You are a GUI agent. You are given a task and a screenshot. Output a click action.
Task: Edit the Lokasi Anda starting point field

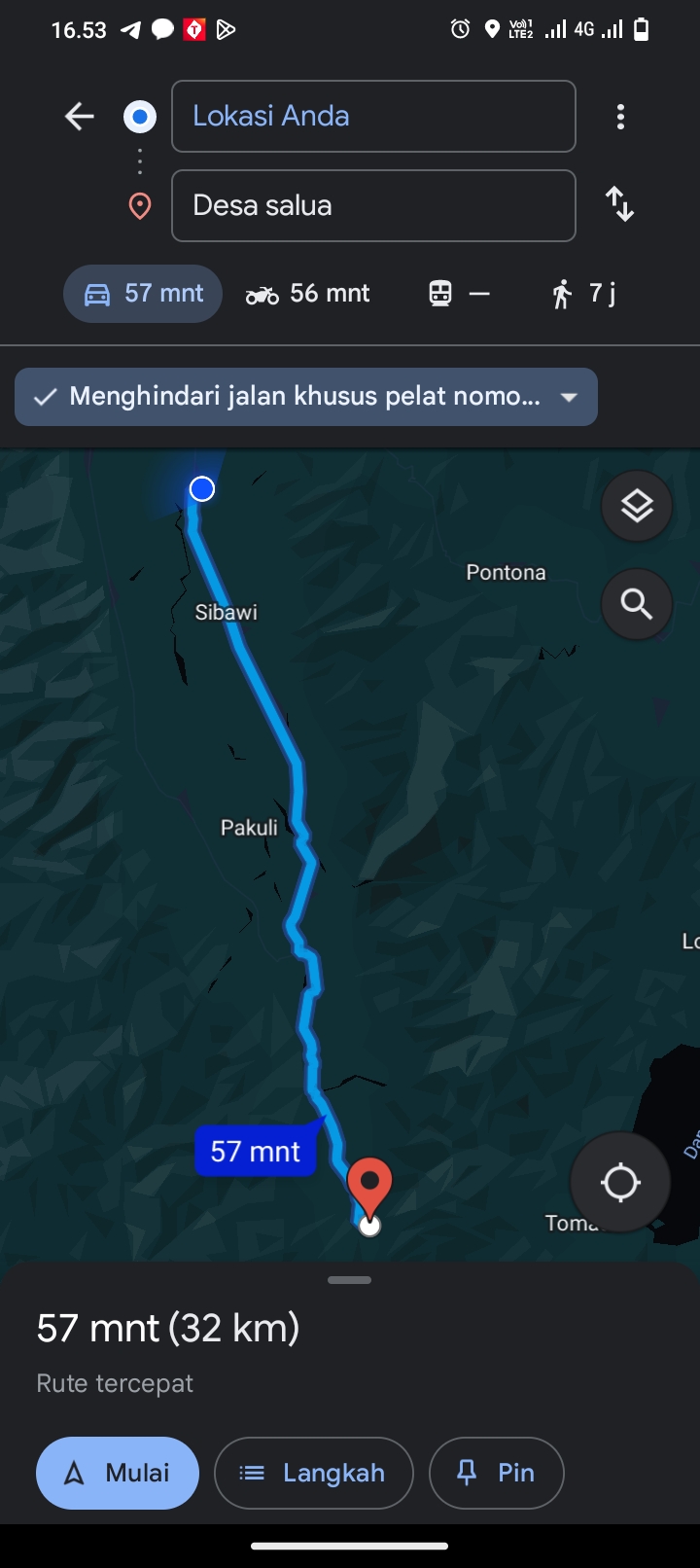pos(373,117)
